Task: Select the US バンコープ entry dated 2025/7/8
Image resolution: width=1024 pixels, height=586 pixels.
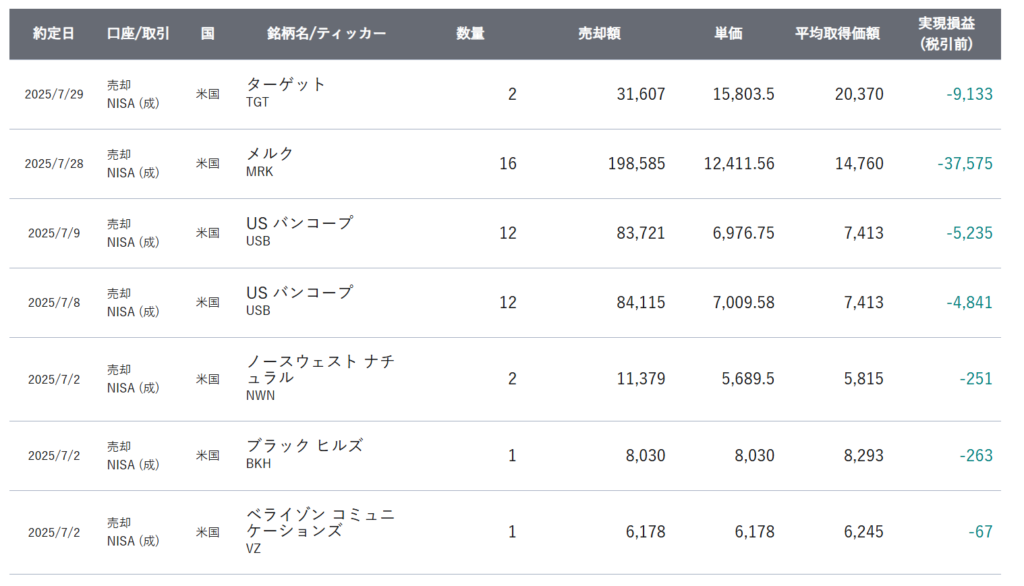Action: click(x=299, y=292)
